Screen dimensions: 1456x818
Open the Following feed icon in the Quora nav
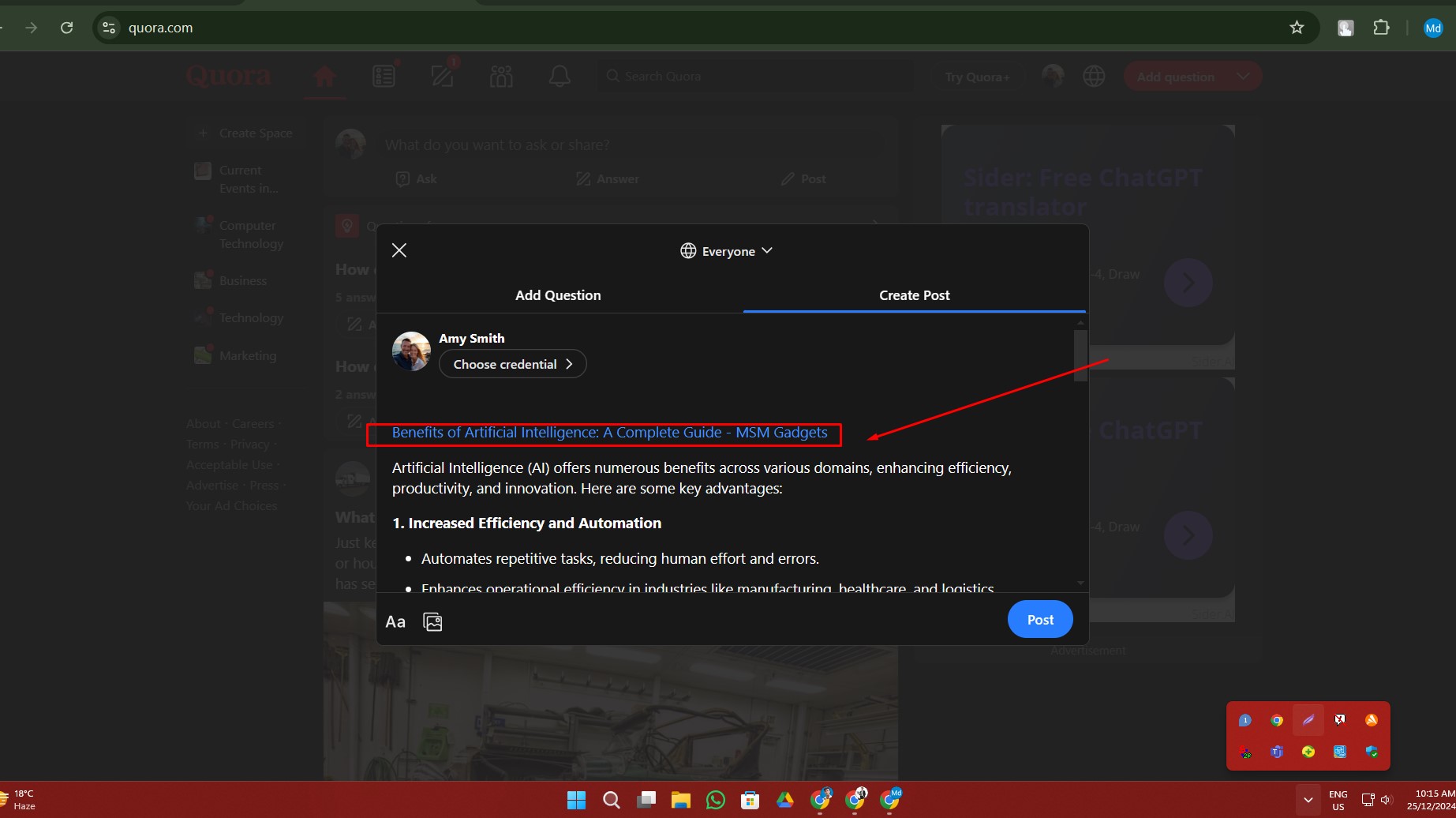[x=384, y=77]
